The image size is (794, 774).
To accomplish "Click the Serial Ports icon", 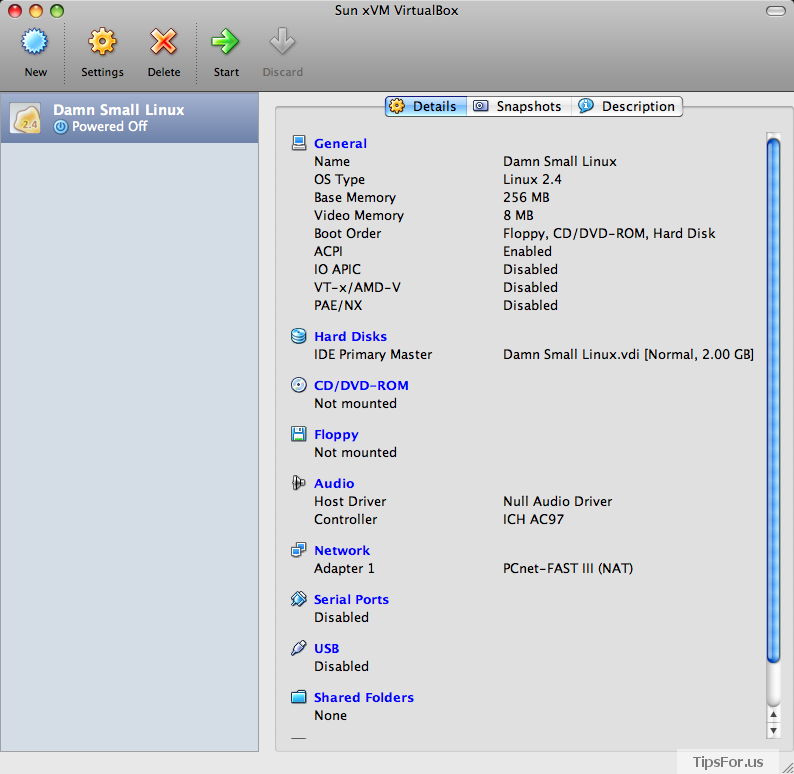I will 299,599.
